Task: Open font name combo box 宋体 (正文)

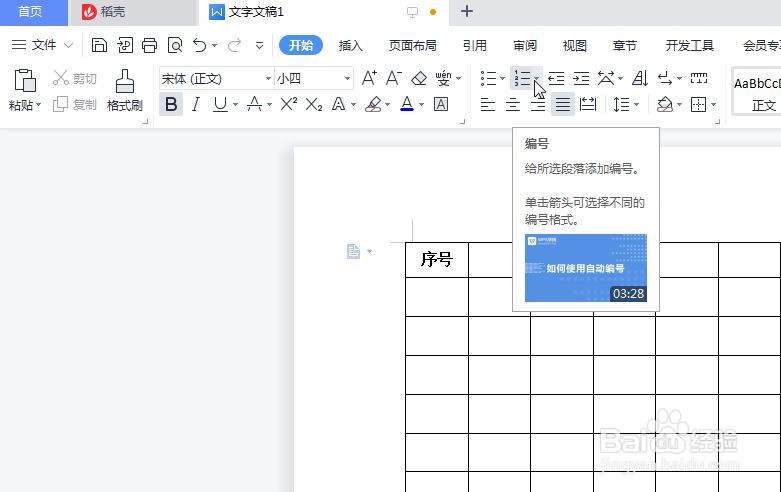Action: coord(217,78)
